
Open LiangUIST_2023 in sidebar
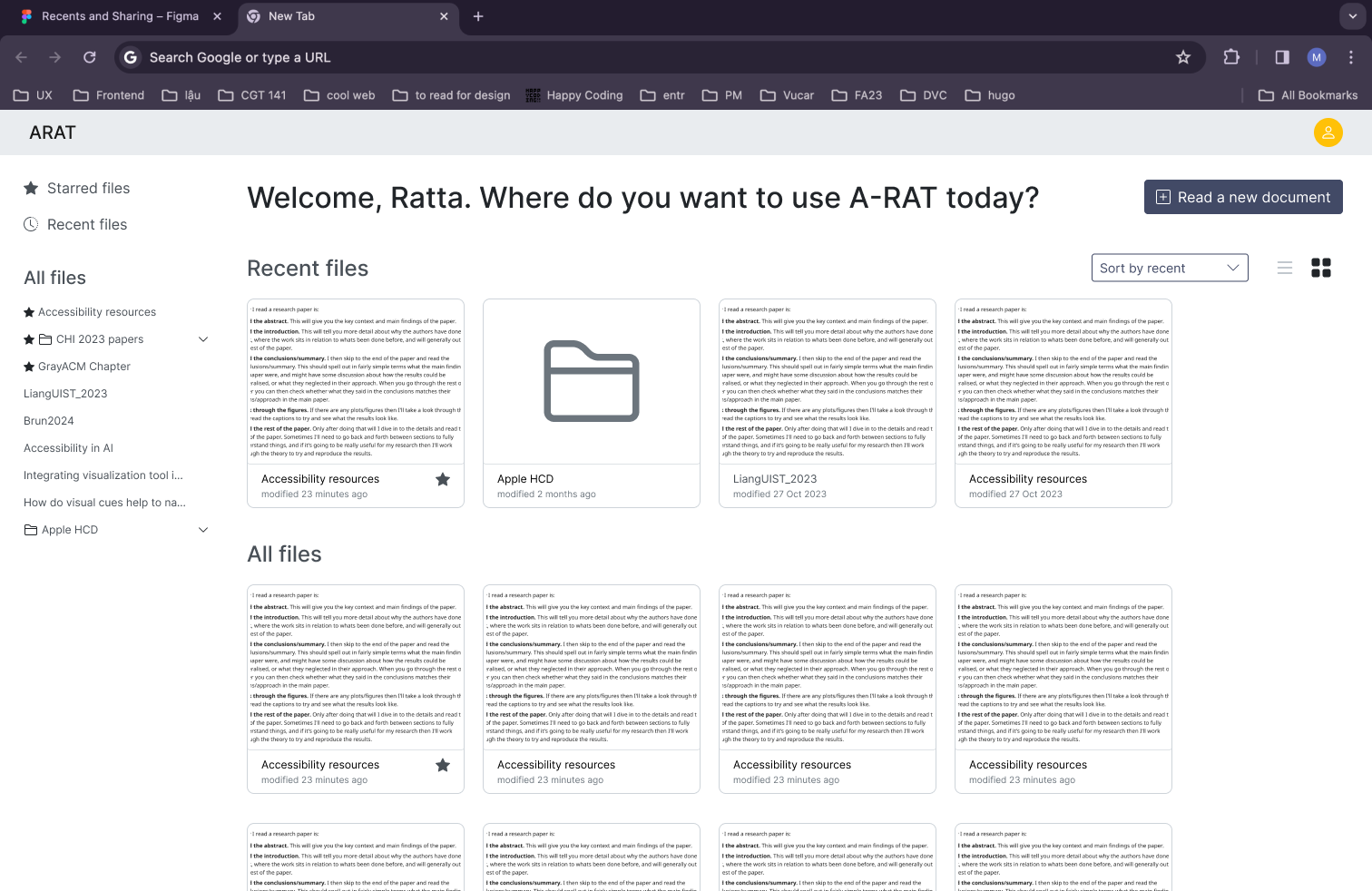click(65, 394)
